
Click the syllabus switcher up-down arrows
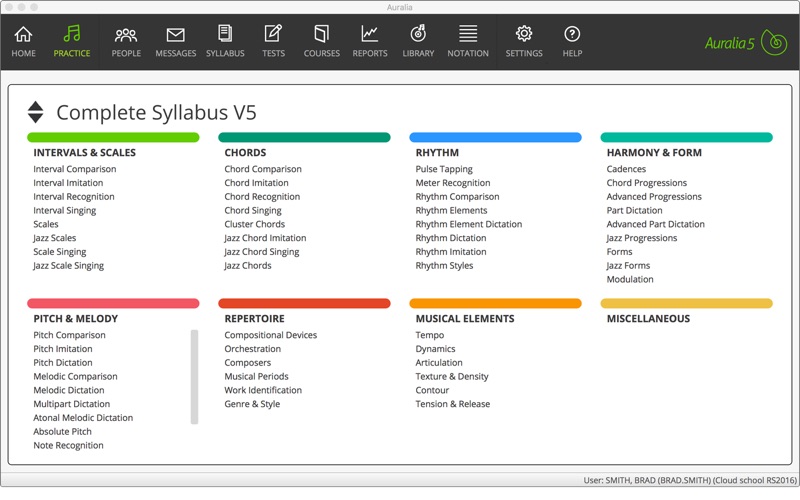click(35, 112)
